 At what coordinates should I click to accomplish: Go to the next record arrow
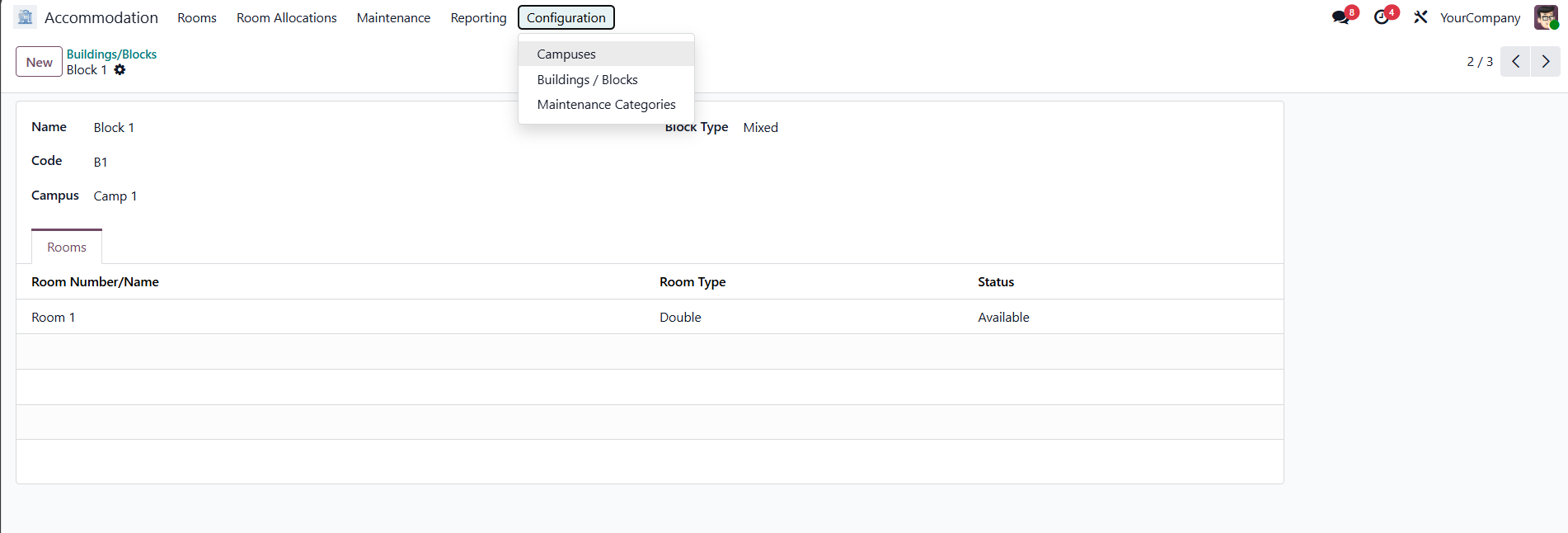(1546, 62)
